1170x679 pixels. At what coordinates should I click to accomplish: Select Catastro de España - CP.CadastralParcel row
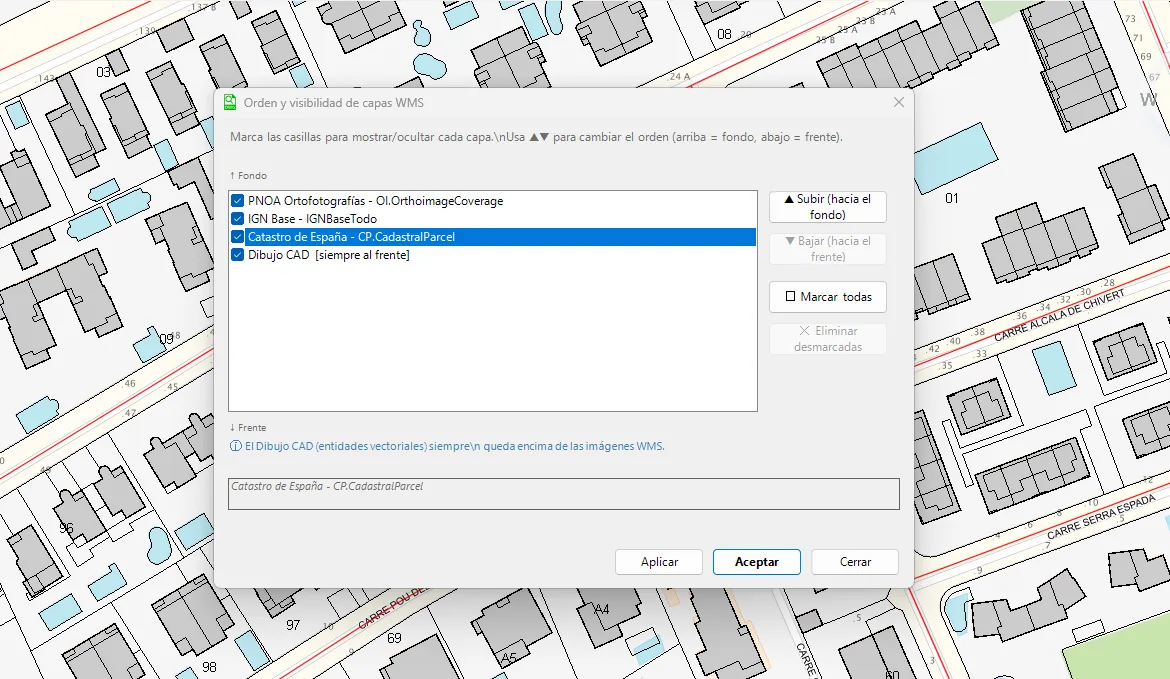tap(492, 237)
